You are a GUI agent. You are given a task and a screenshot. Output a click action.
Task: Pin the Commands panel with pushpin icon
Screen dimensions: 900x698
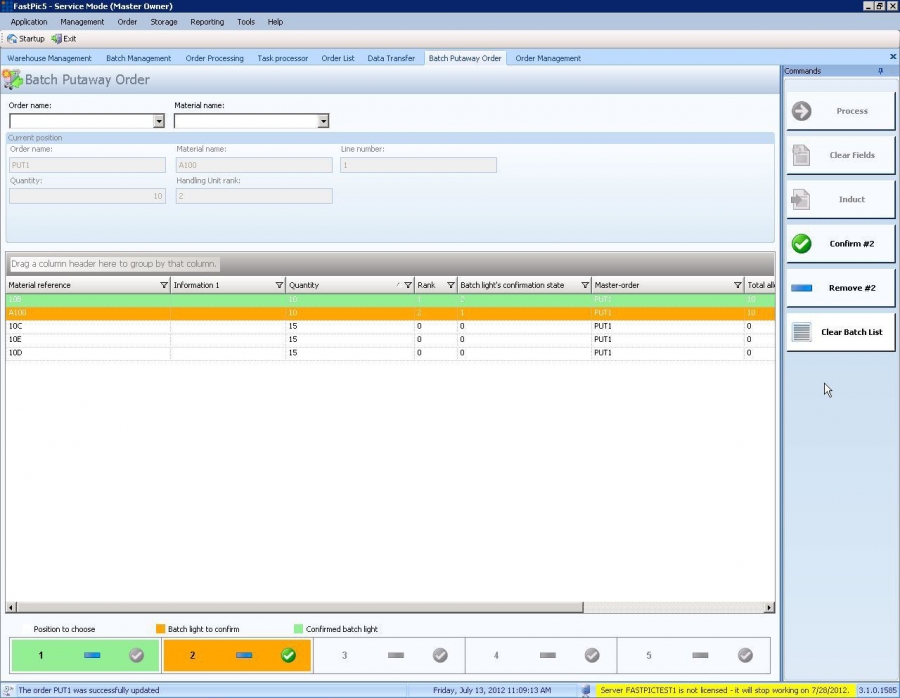point(881,71)
